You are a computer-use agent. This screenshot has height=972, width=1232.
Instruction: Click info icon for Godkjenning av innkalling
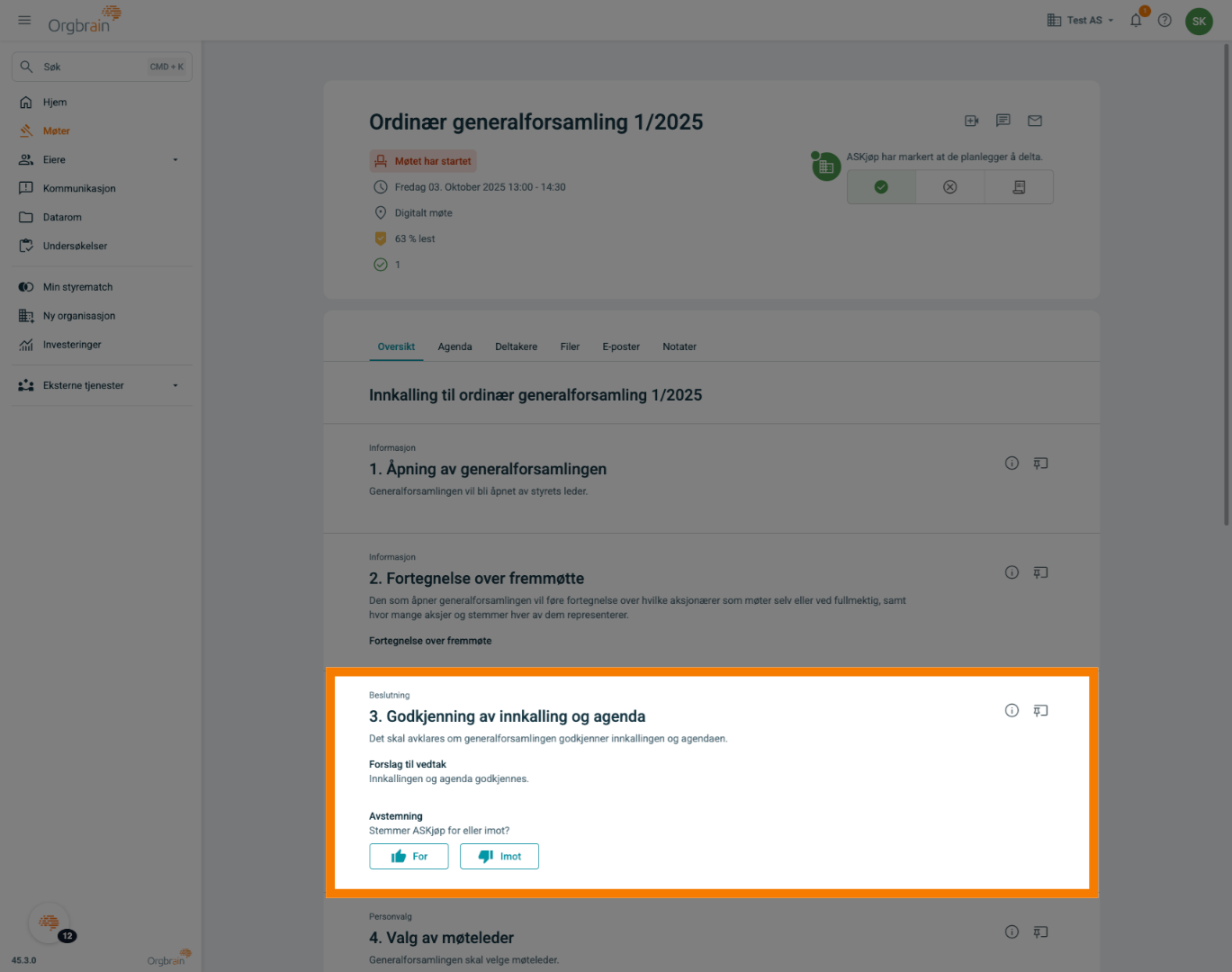tap(1012, 711)
